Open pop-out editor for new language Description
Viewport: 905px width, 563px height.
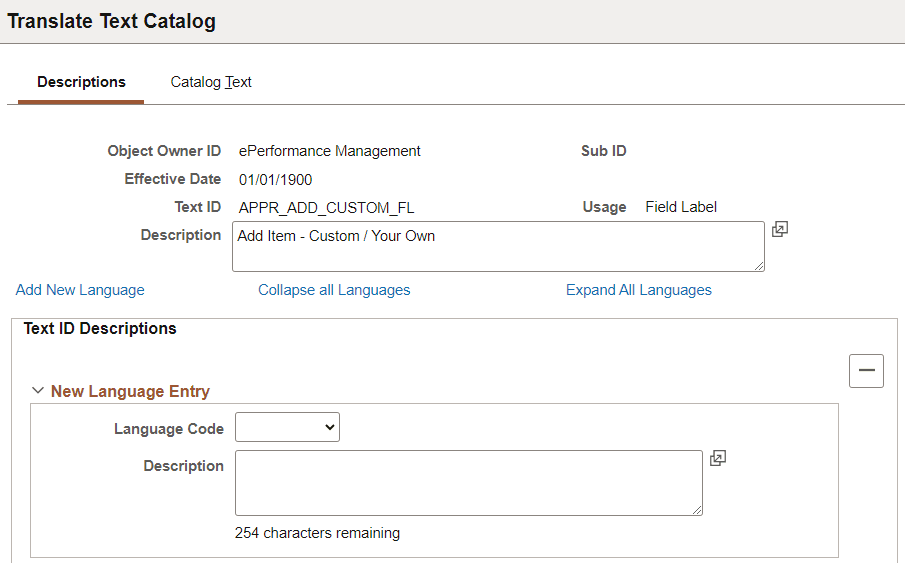717,458
